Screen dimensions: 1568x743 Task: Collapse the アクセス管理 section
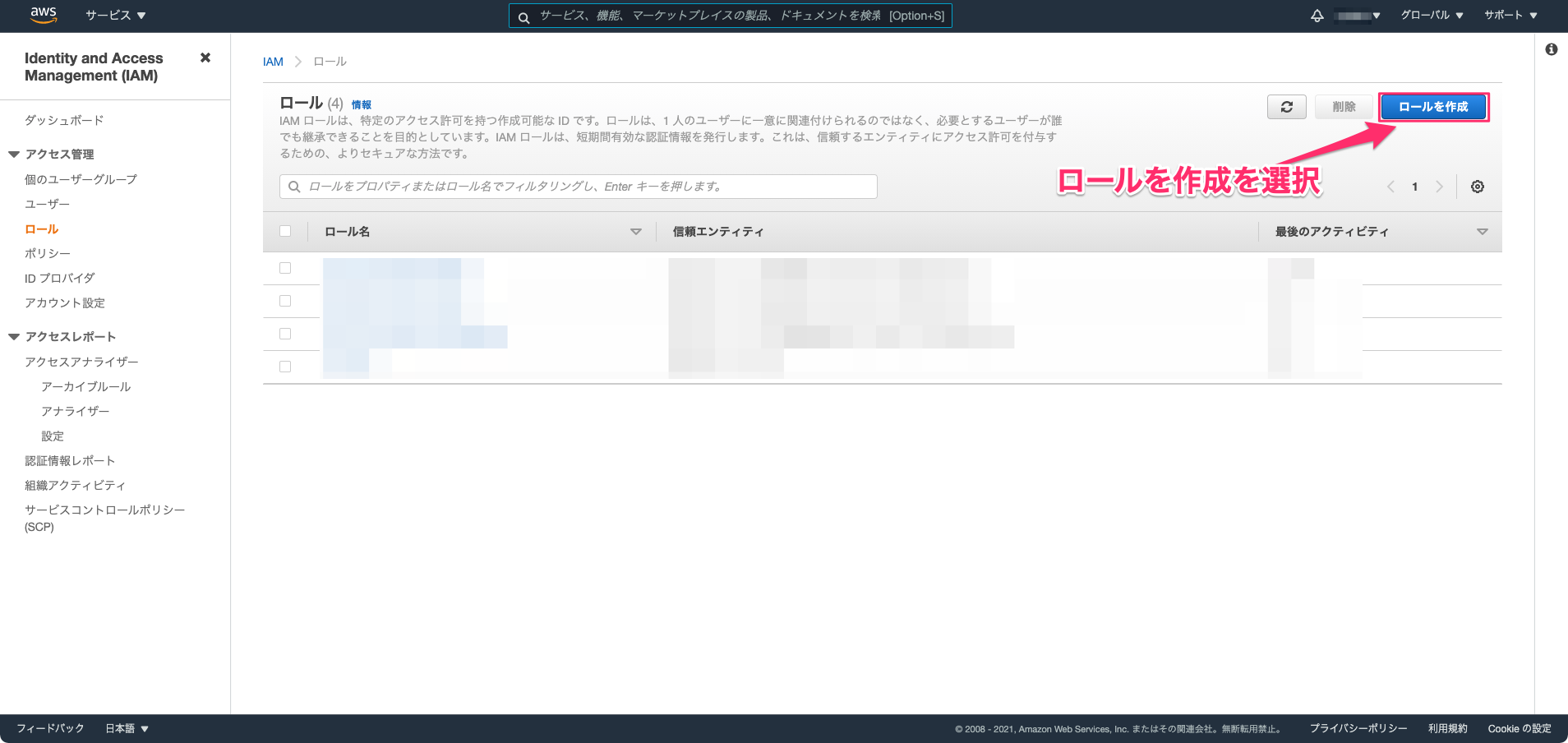click(x=14, y=155)
